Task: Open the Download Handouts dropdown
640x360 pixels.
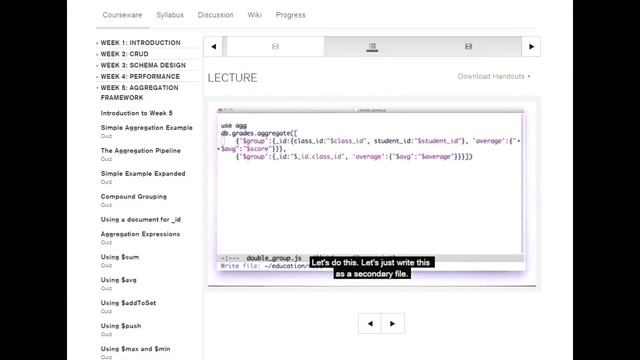Action: pyautogui.click(x=494, y=76)
